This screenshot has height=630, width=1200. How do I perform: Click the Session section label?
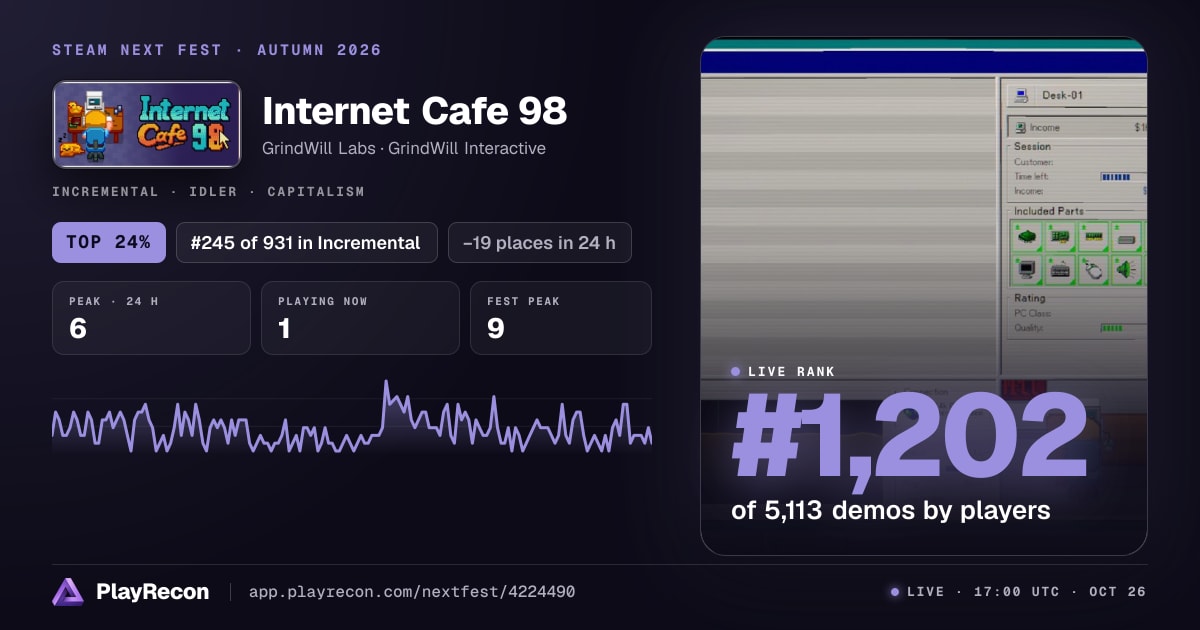[x=1032, y=146]
